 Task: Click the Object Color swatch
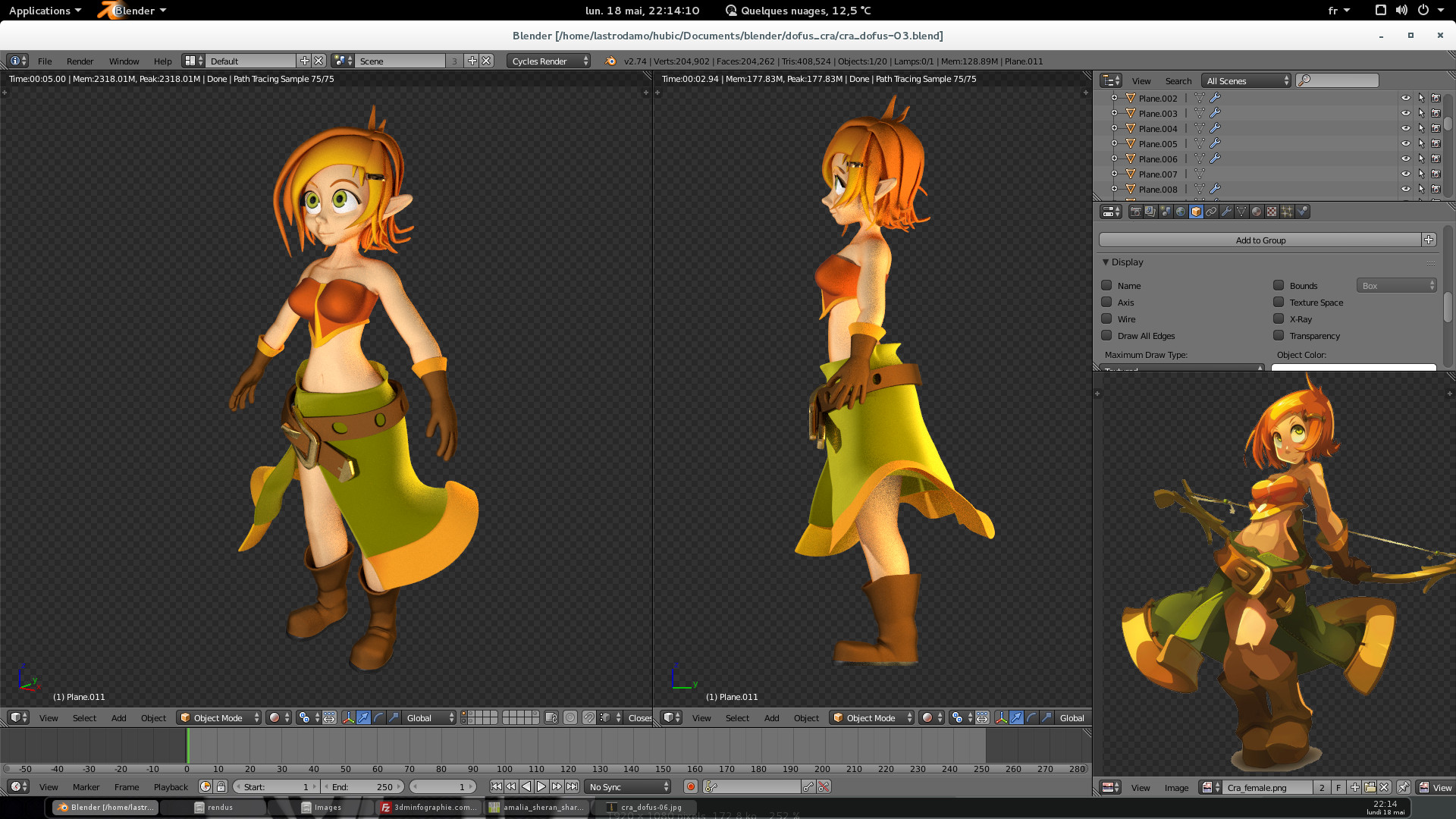[1354, 368]
